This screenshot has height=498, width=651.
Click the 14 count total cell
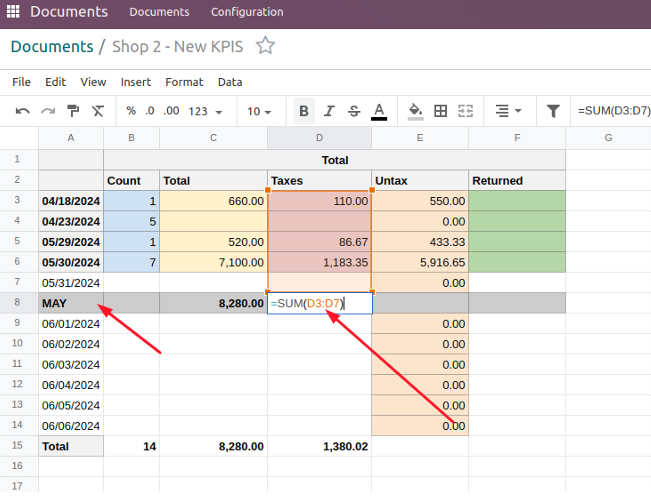[131, 446]
